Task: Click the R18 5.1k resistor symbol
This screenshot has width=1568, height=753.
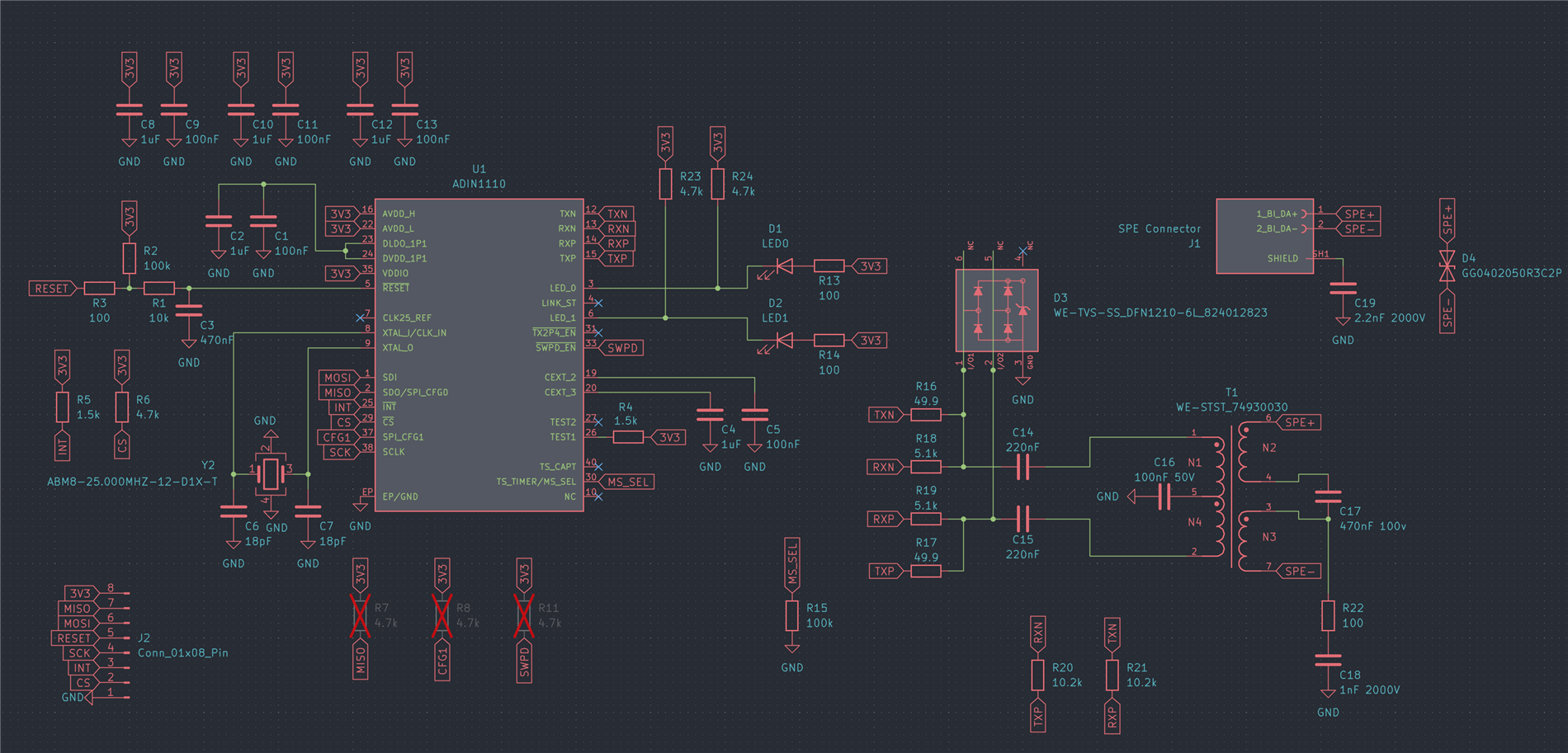Action: coord(926,467)
